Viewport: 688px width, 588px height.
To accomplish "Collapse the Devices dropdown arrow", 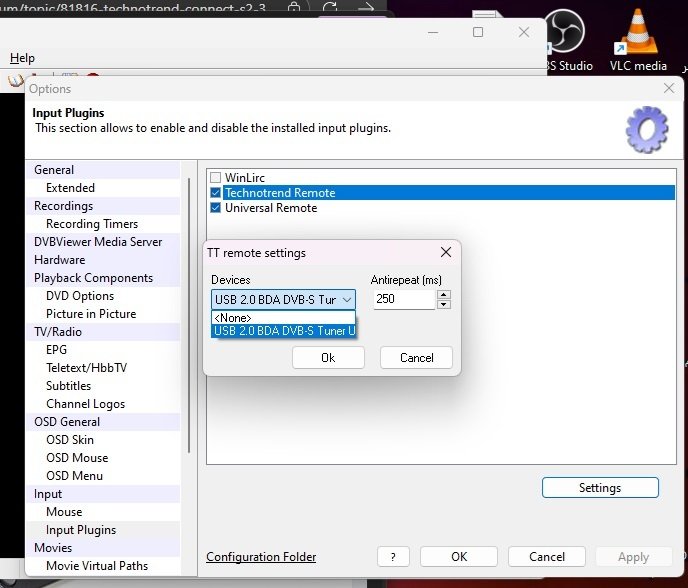I will 347,299.
